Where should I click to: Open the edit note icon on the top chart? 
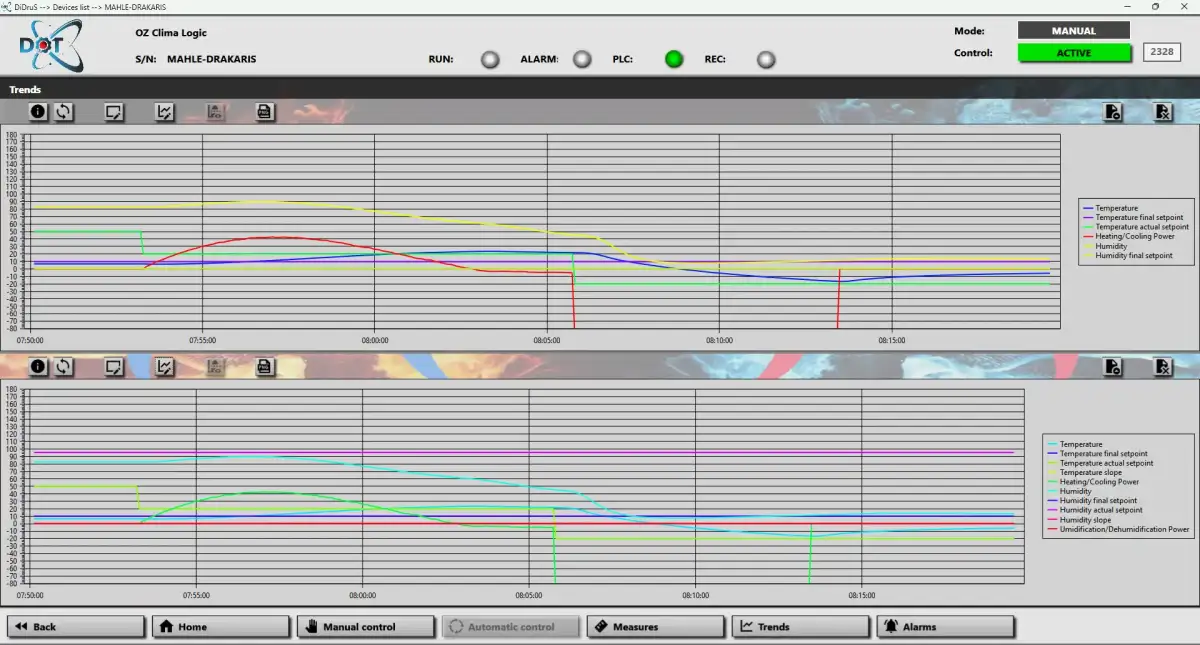pos(114,112)
